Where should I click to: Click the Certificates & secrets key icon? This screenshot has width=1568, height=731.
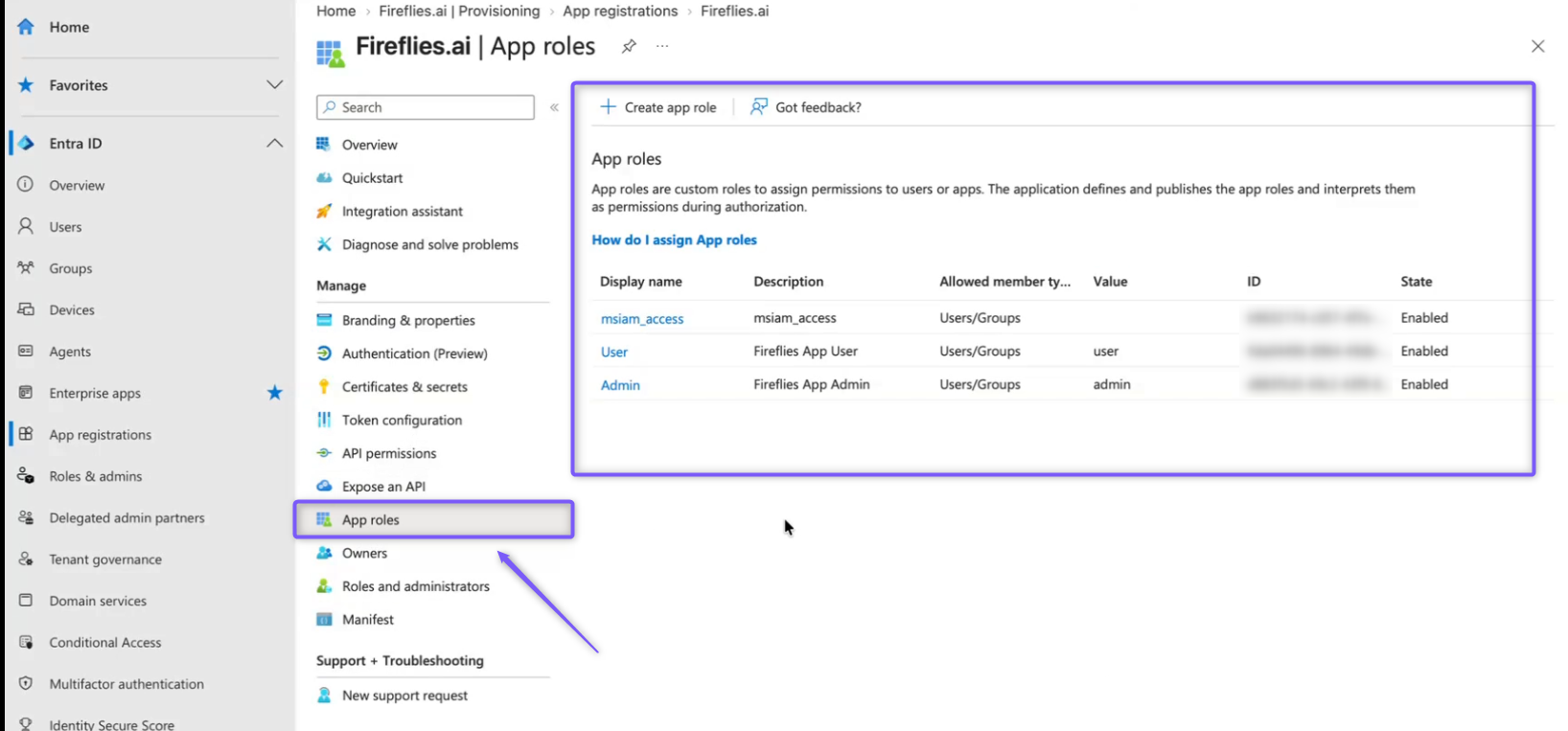pos(324,386)
